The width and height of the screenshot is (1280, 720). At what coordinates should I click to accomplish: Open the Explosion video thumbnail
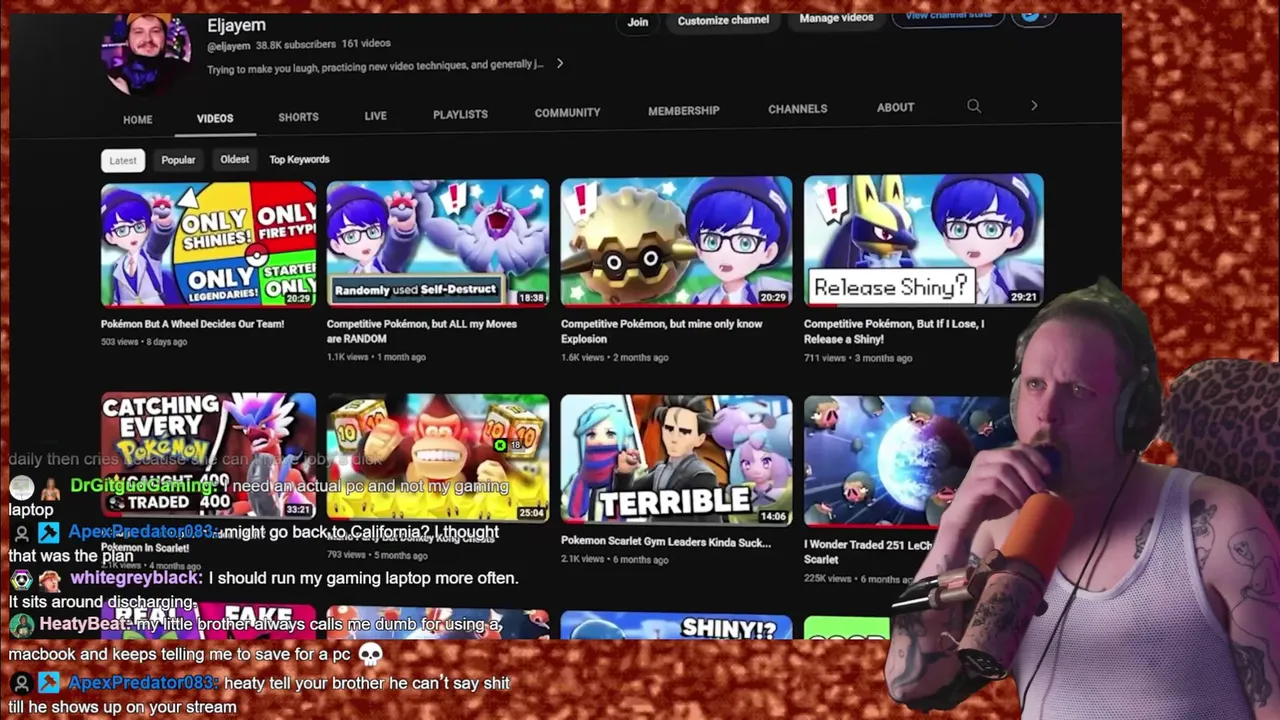tap(676, 241)
